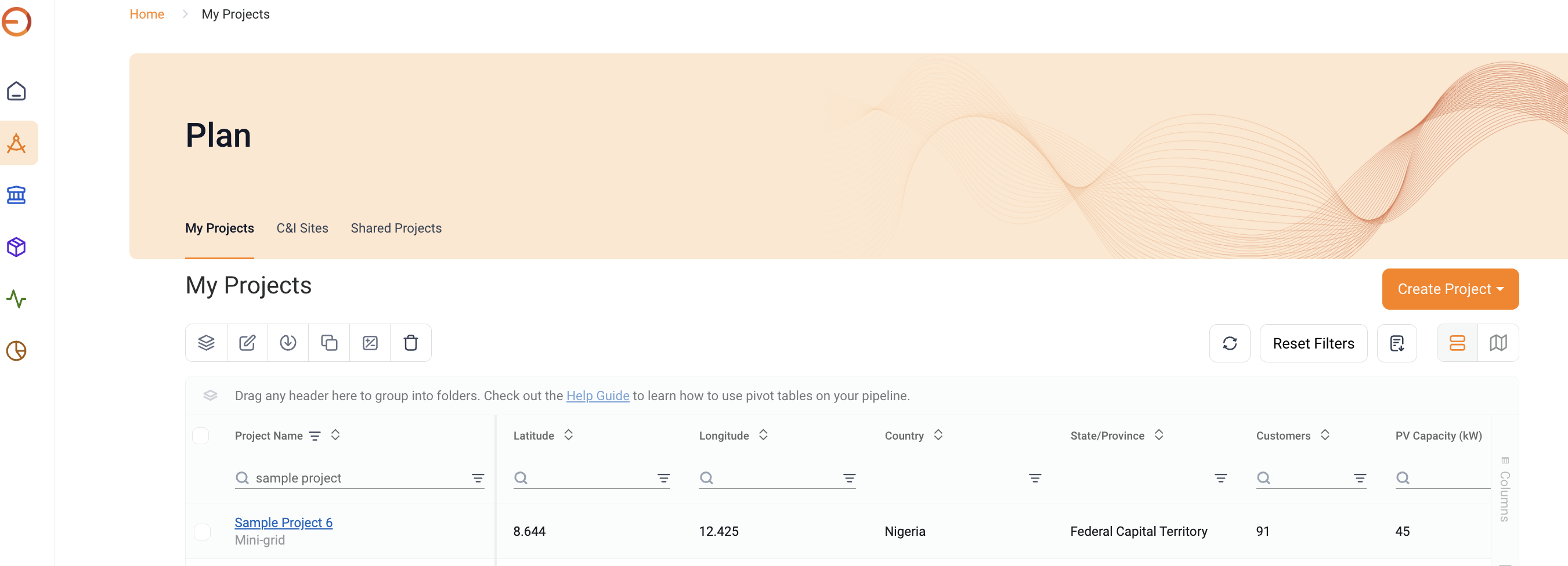Switch to the Shared Projects tab
Screen dimensions: 1568x566
(396, 228)
